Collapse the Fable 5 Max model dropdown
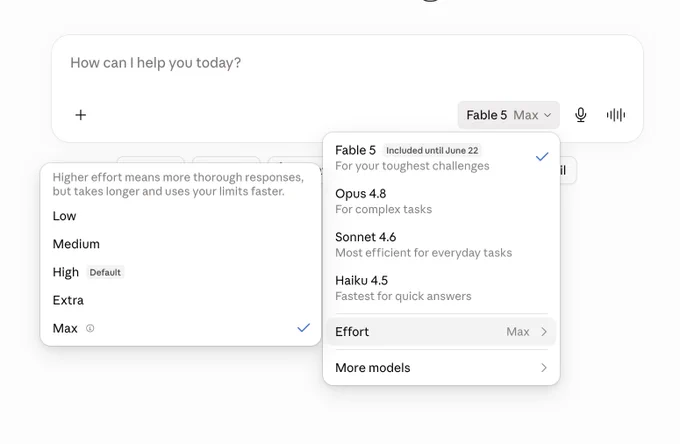Image resolution: width=680 pixels, height=444 pixels. pos(508,115)
